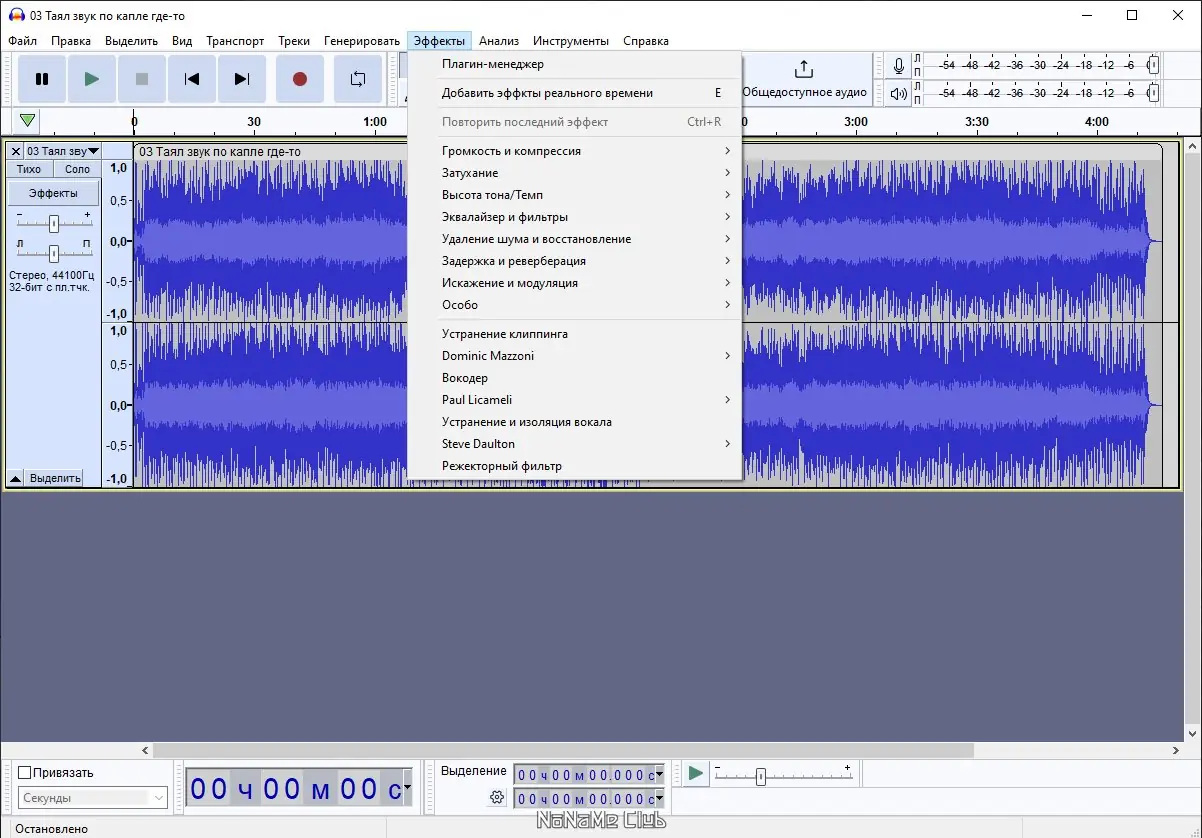Viewport: 1202px width, 838px height.
Task: Expand the Затухание submenu
Action: [x=575, y=173]
